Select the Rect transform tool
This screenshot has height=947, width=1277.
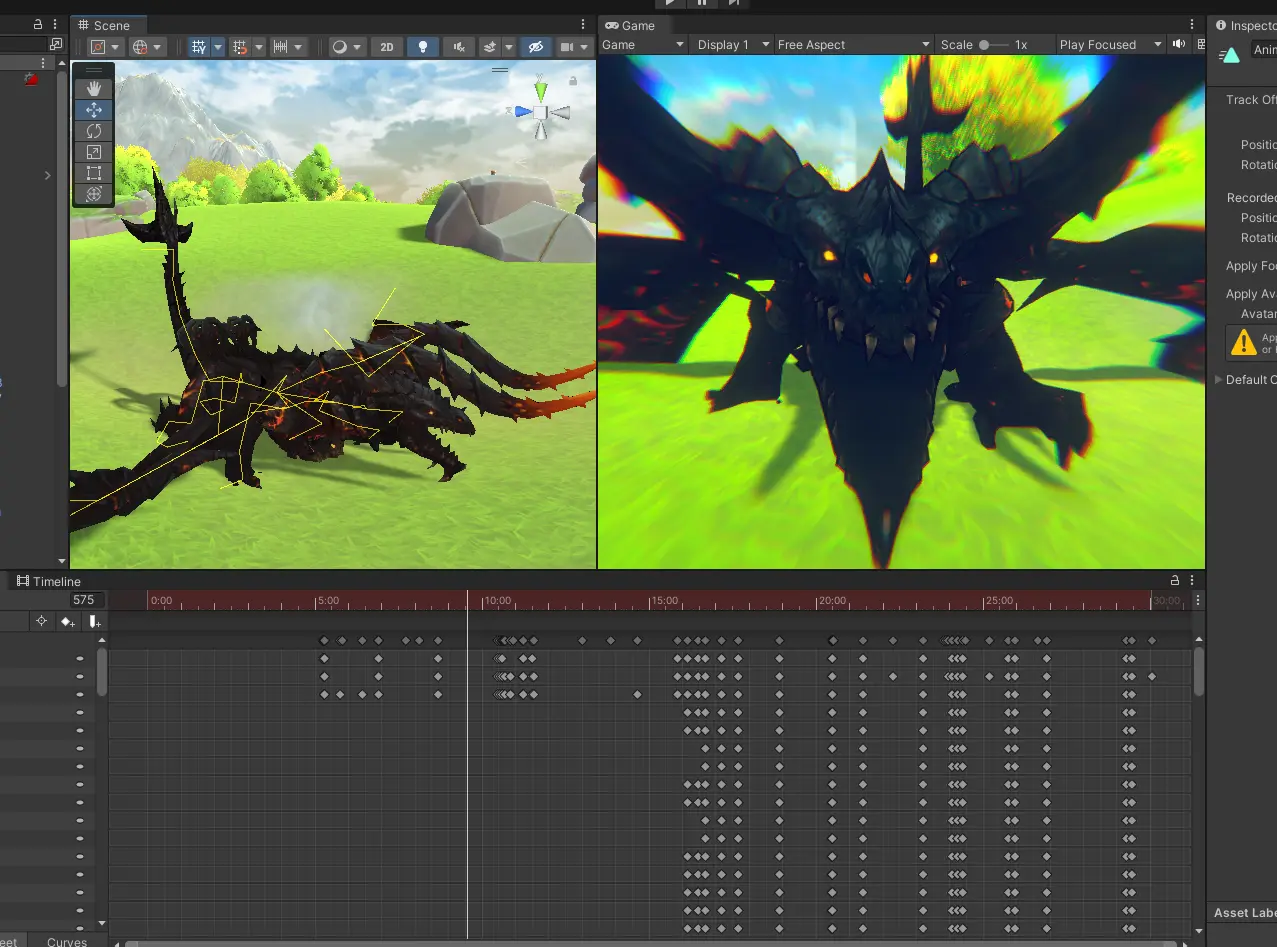point(94,173)
